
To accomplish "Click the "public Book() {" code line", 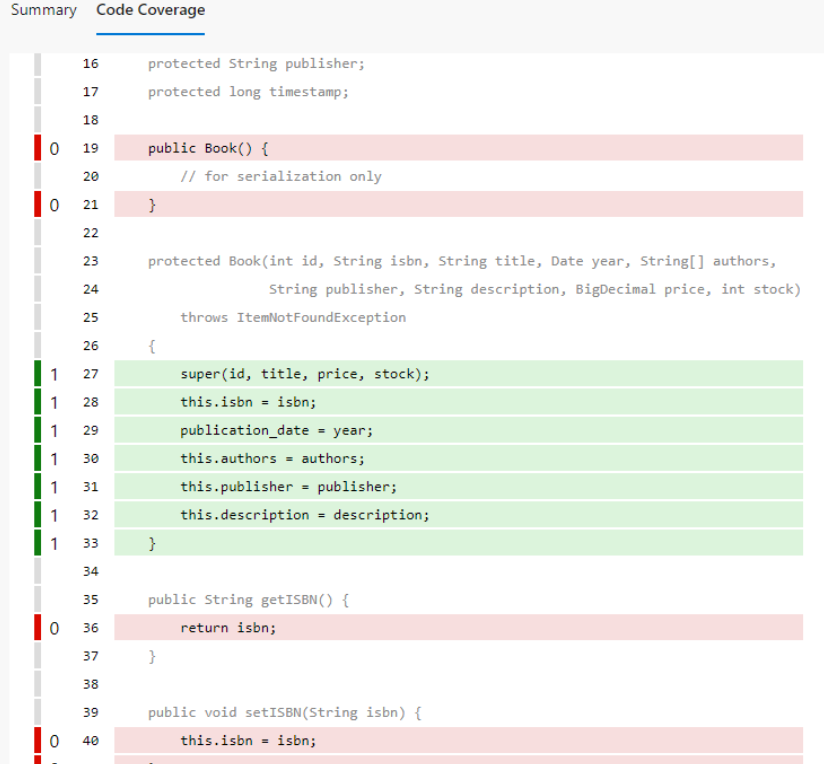I will pos(208,148).
